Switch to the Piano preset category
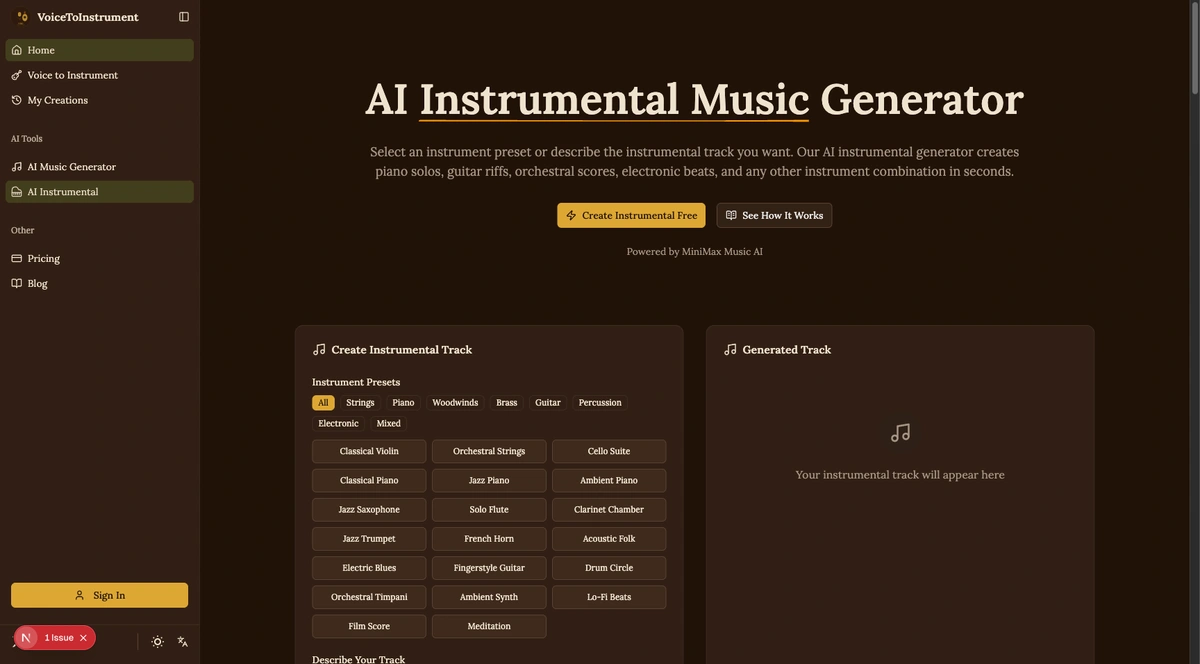 [403, 402]
